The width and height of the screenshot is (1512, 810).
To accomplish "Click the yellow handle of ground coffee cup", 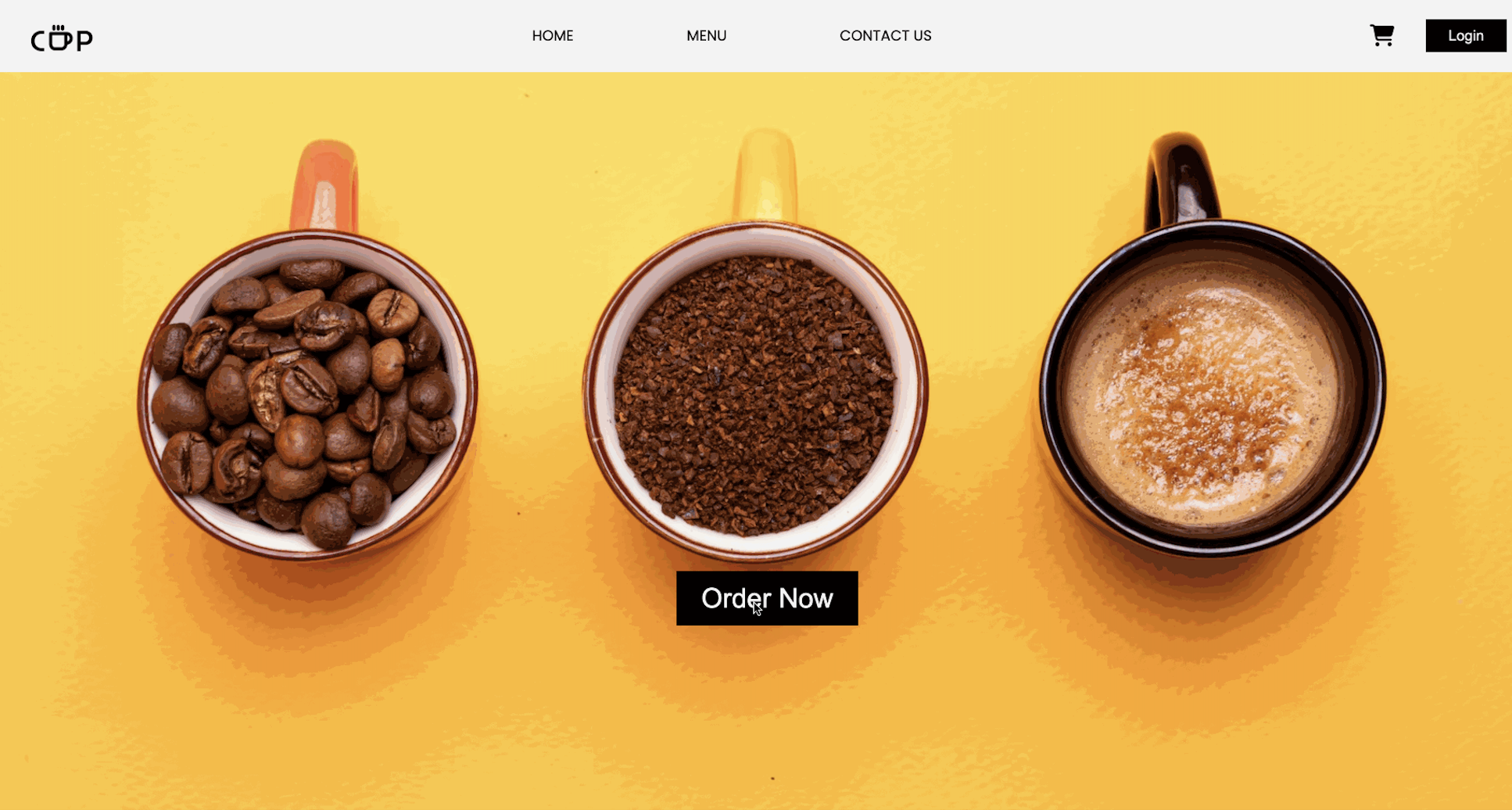I will pyautogui.click(x=765, y=177).
